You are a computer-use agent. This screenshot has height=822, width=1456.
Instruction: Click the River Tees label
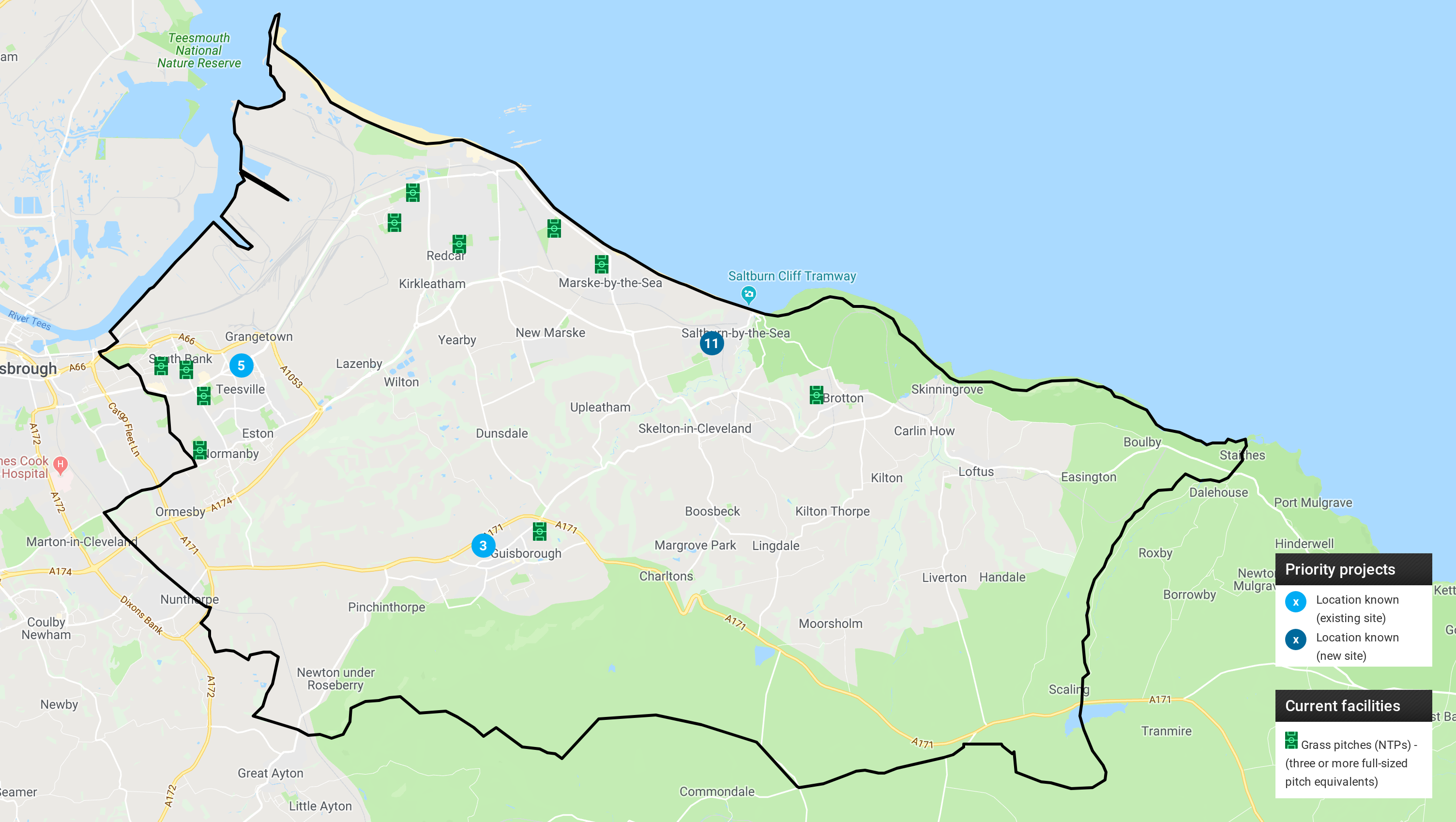coord(30,320)
